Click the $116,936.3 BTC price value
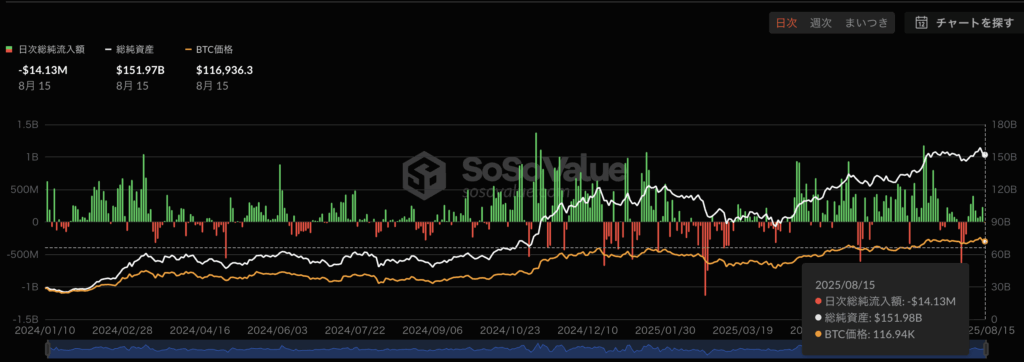The image size is (1024, 362). (x=224, y=70)
